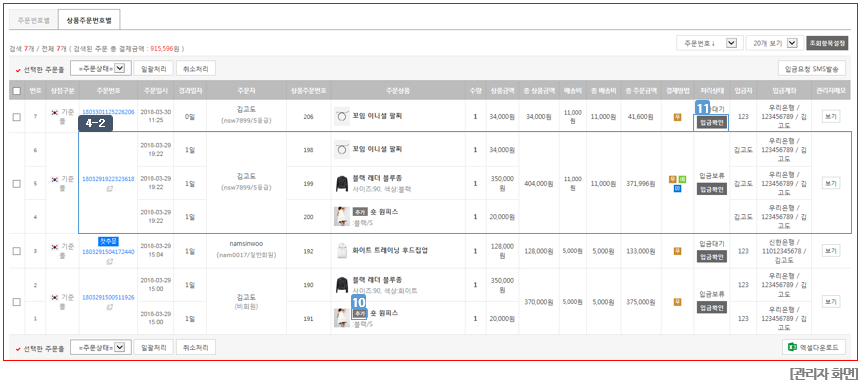Click 엑셀다운로드 button
Screen dimensions: 860x384
click(814, 347)
